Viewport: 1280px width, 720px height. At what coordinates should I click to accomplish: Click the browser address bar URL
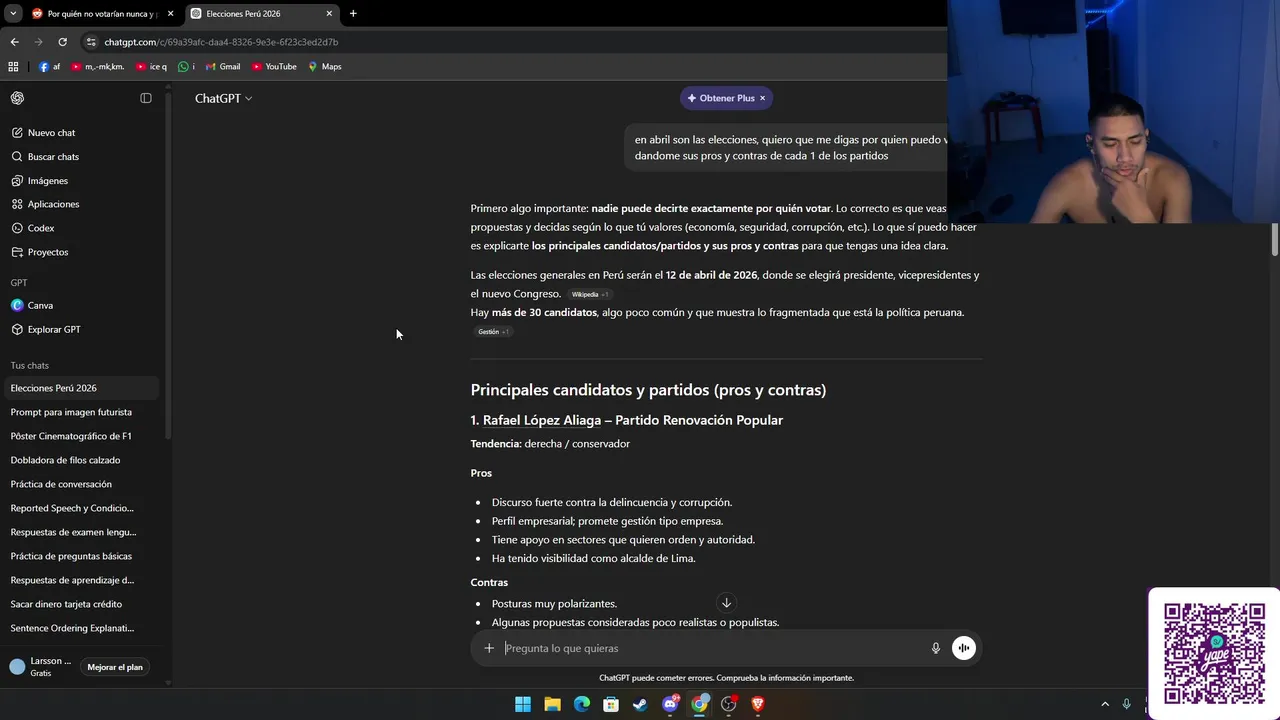[221, 42]
